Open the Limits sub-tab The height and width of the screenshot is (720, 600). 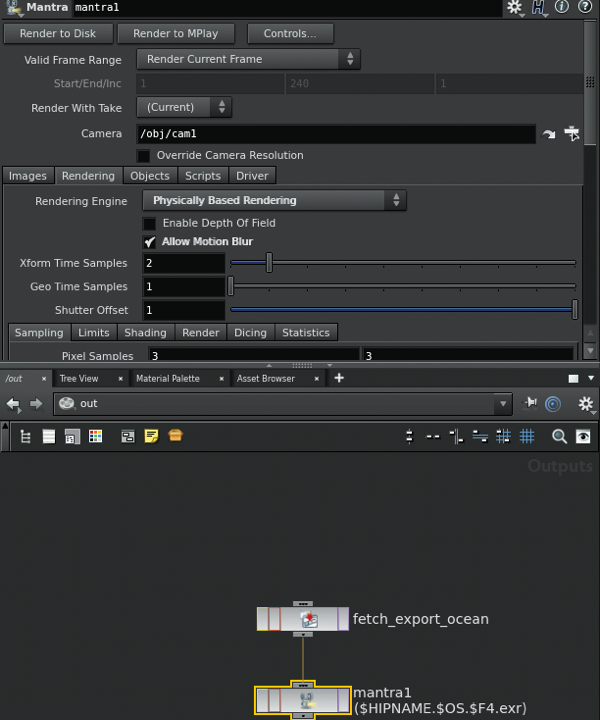coord(94,332)
